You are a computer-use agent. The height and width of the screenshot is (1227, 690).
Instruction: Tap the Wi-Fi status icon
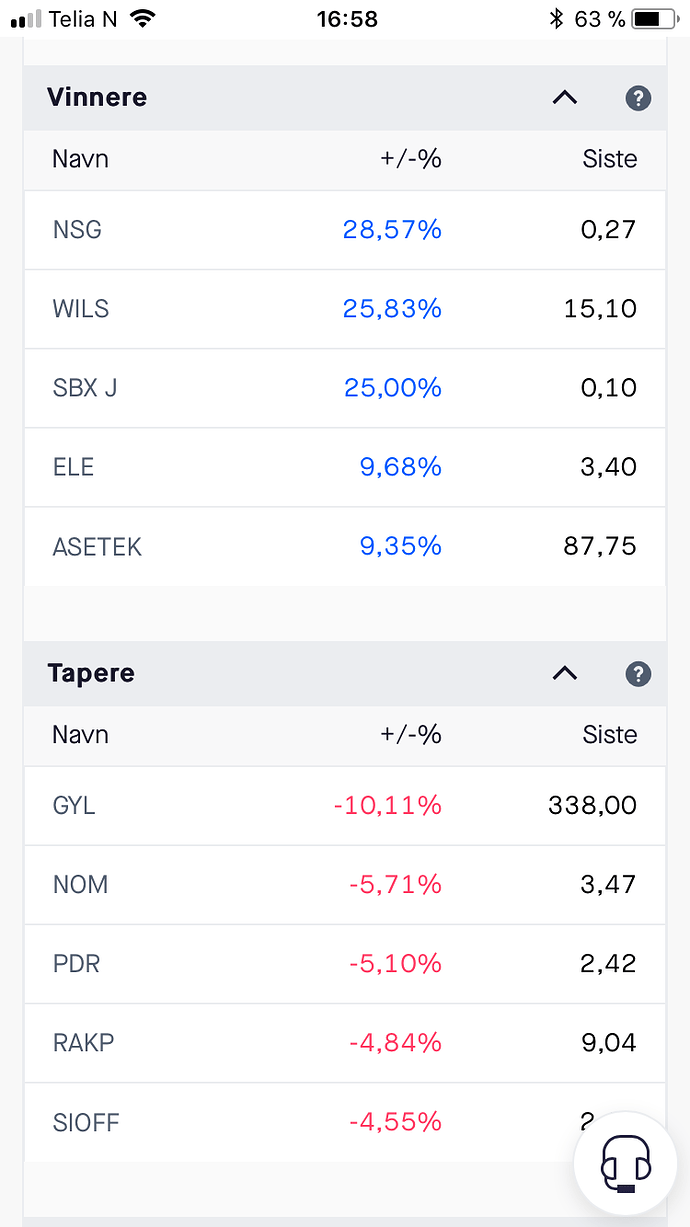pos(144,19)
